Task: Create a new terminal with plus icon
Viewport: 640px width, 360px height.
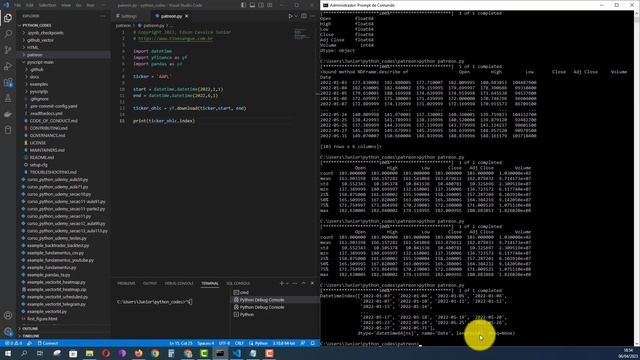Action: click(x=282, y=283)
